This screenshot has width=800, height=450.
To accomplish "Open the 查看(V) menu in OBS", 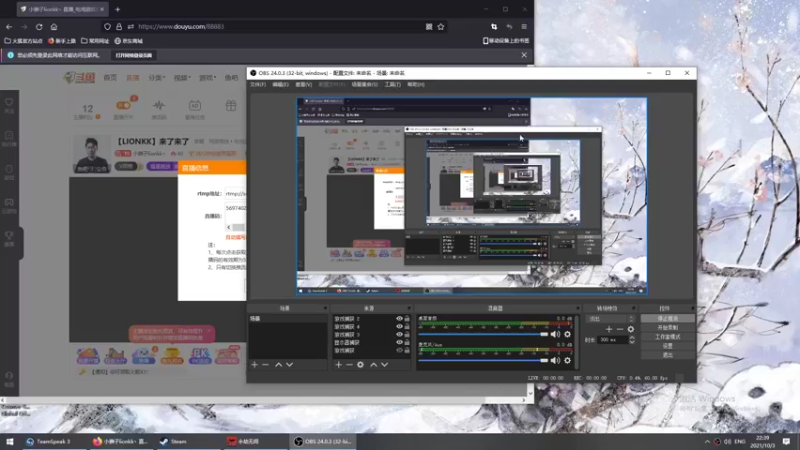I will click(304, 85).
